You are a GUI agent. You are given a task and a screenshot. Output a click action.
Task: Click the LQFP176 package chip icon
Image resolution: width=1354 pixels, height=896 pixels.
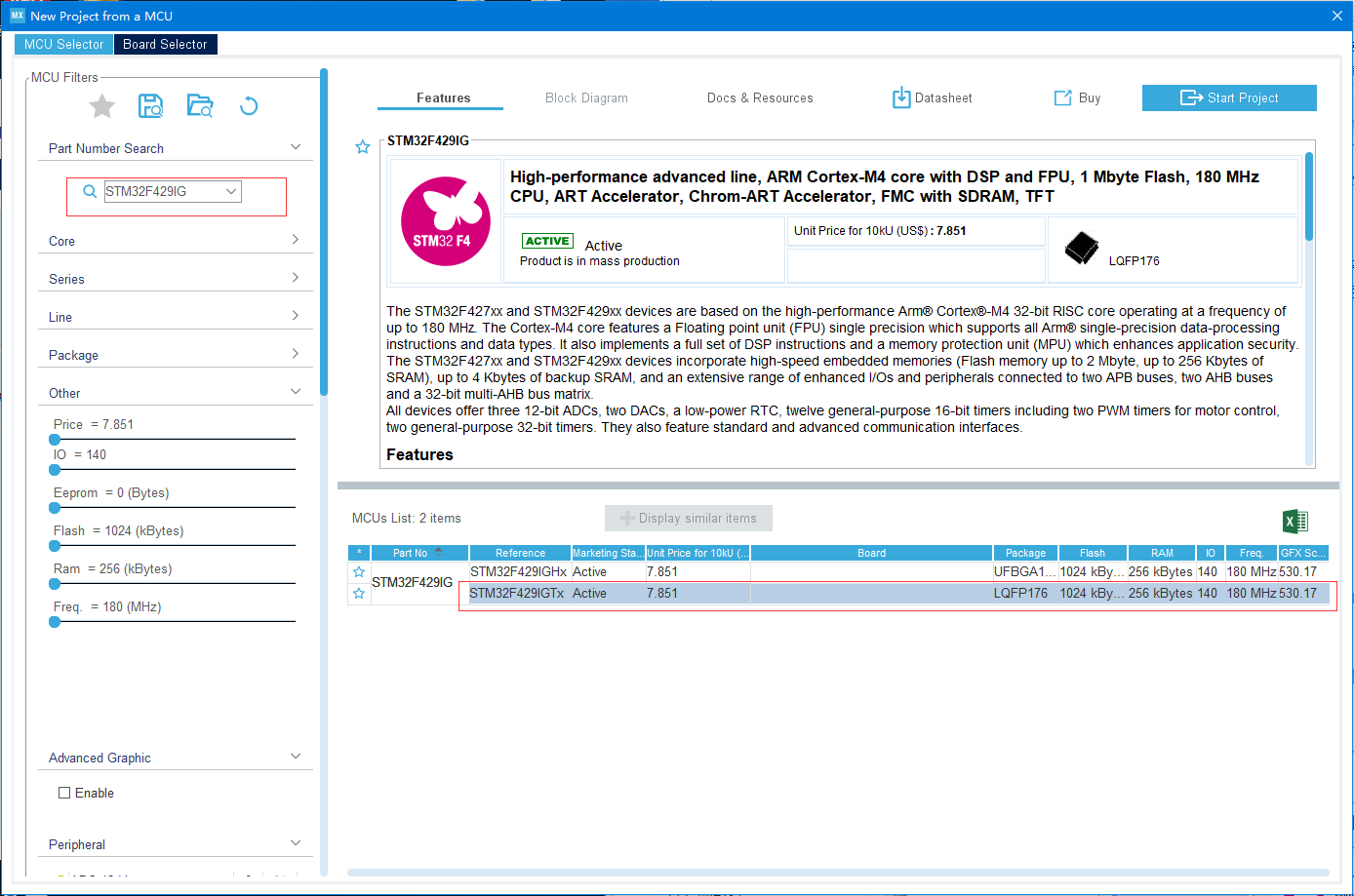tap(1082, 249)
